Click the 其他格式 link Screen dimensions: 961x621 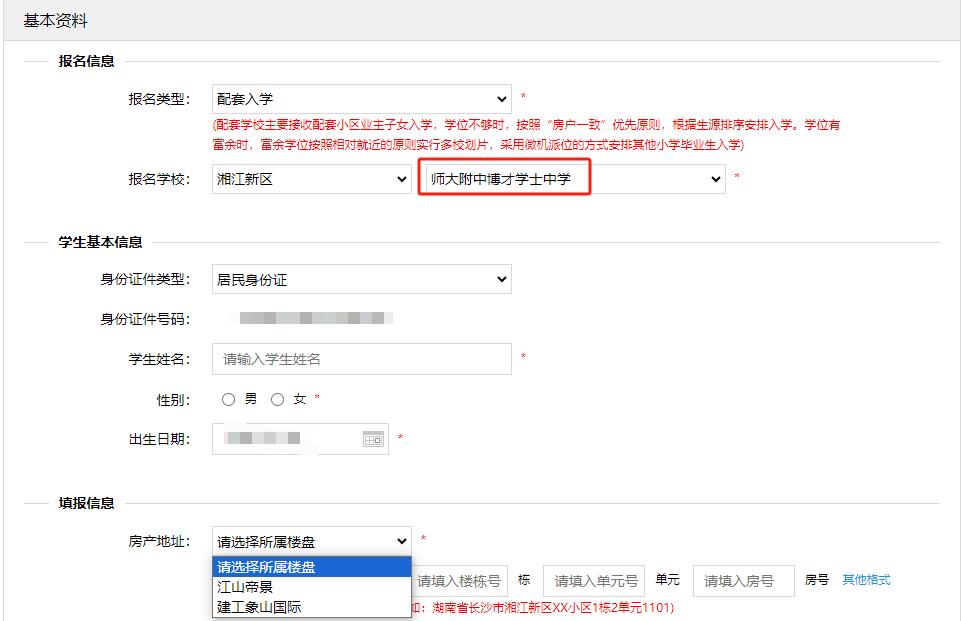[866, 580]
